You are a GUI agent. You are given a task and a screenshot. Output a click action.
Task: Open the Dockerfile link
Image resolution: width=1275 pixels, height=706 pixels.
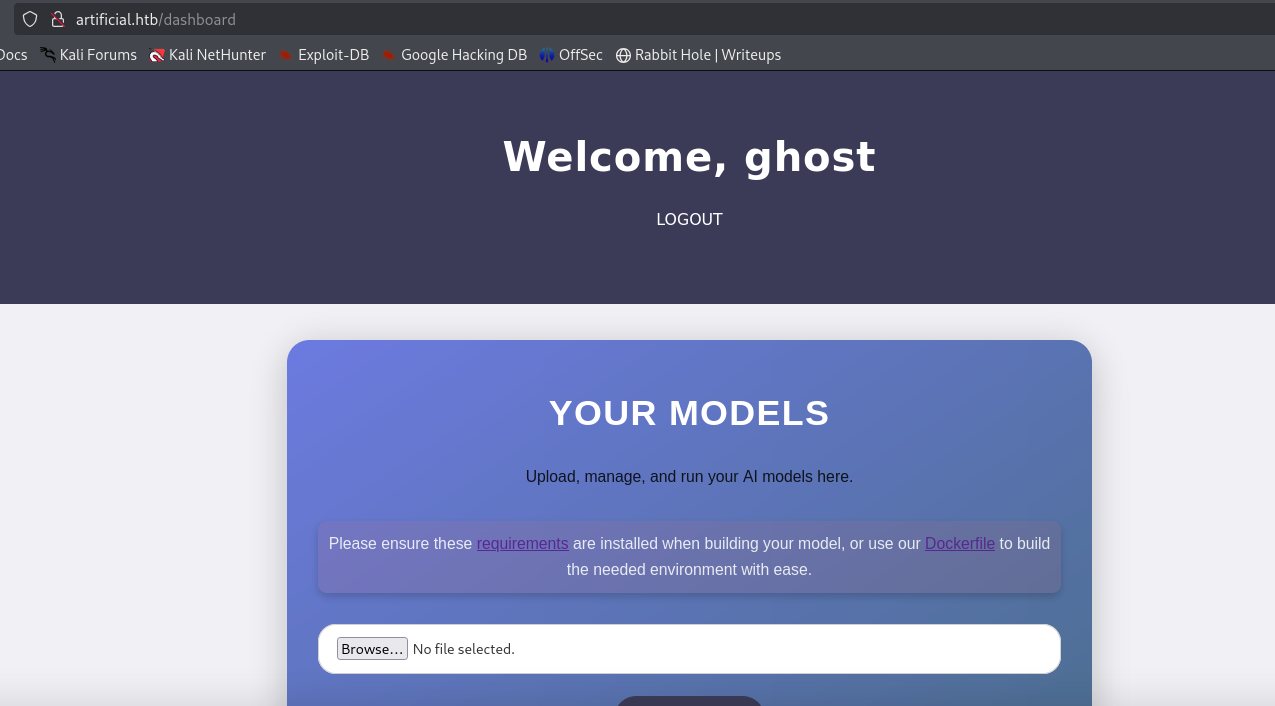pyautogui.click(x=959, y=544)
